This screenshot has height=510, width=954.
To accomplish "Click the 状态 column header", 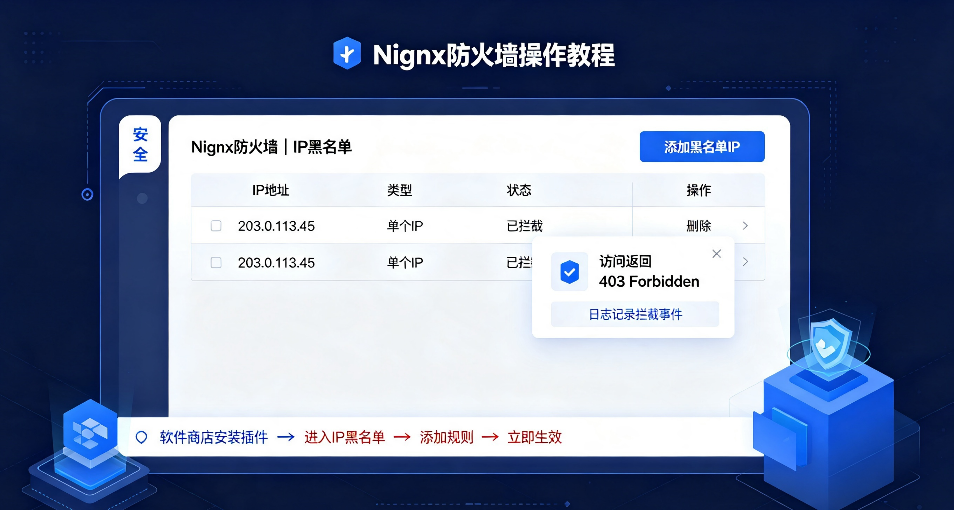I will point(519,190).
